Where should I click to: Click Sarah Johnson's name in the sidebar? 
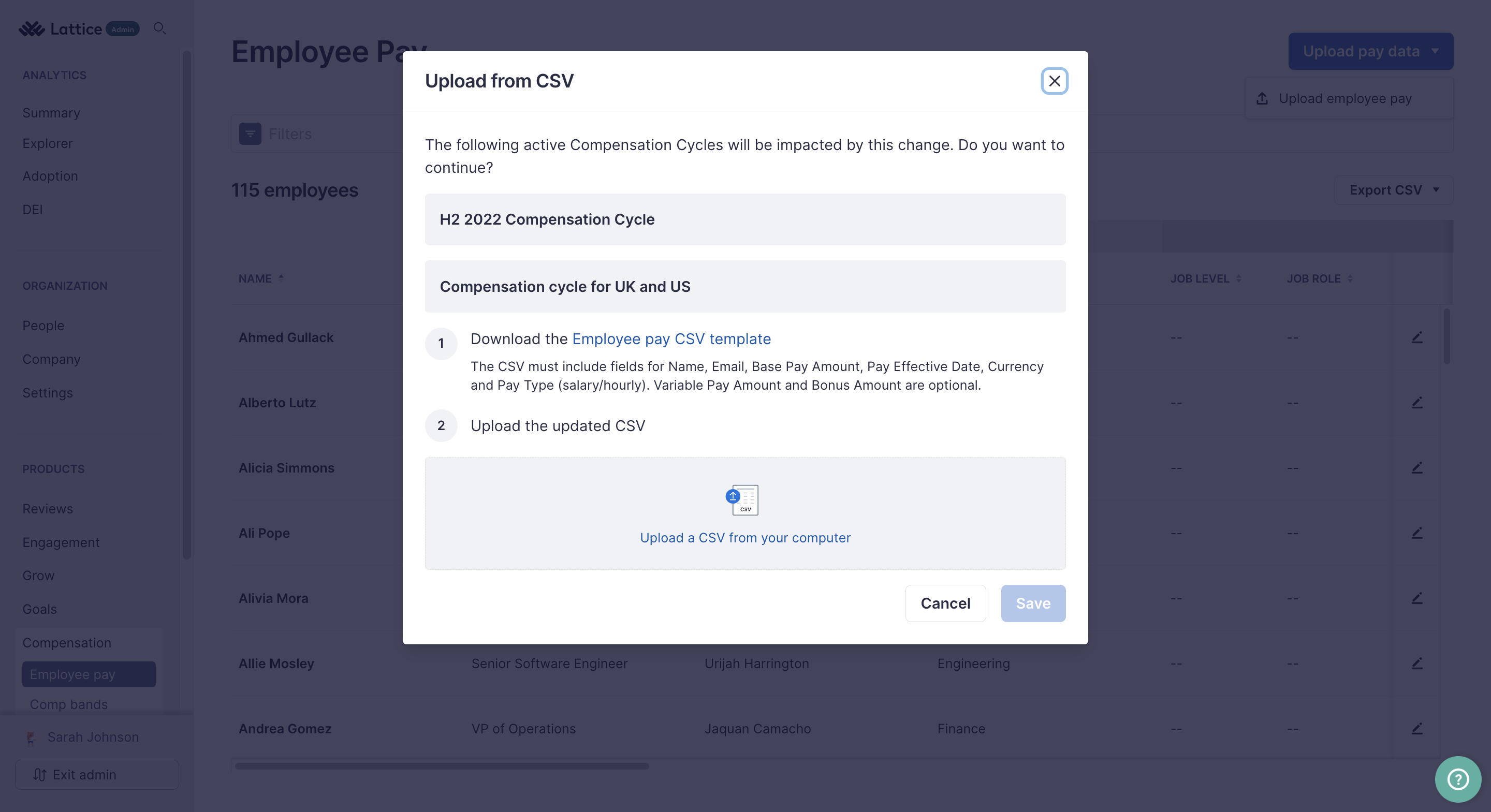coord(93,737)
